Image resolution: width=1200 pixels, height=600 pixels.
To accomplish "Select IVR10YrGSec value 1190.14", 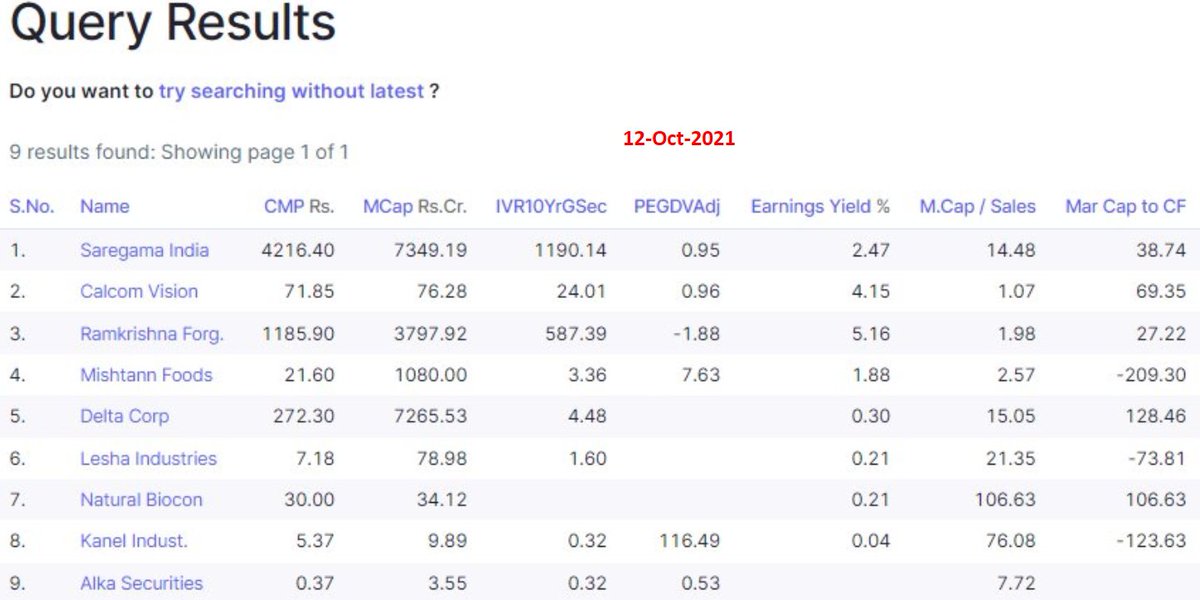I will coord(570,250).
